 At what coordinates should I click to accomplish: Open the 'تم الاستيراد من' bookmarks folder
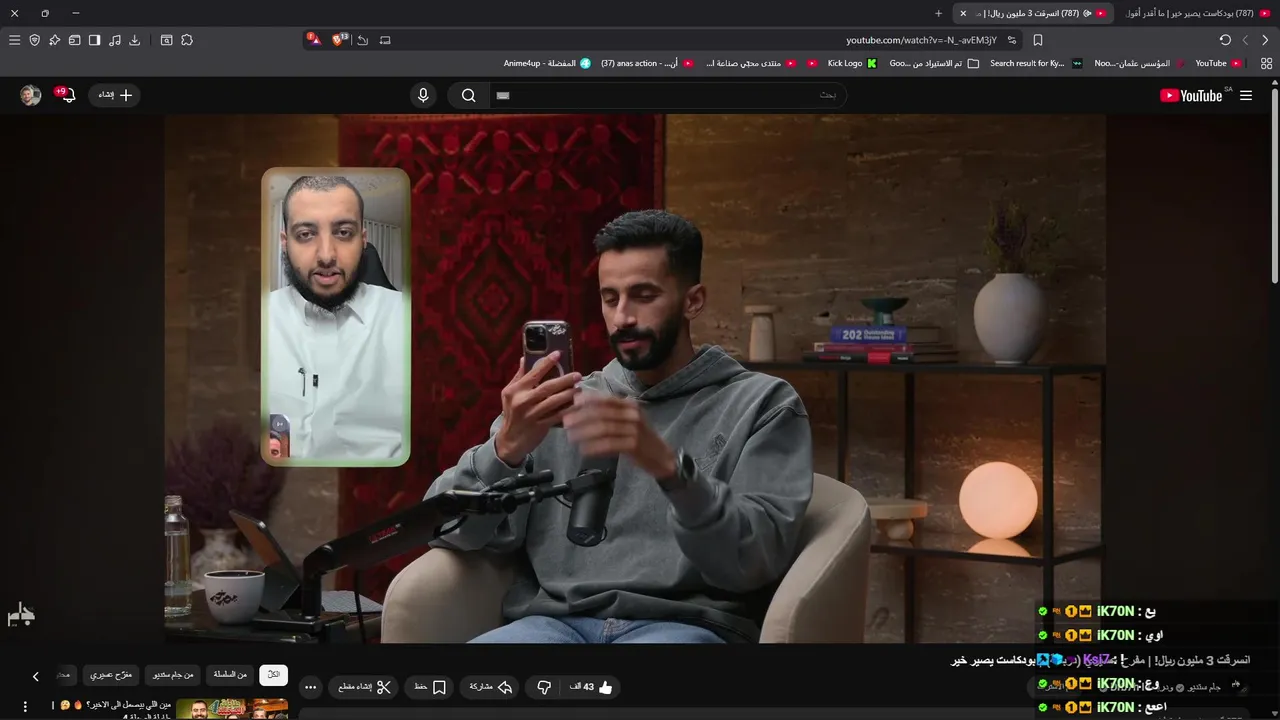933,63
